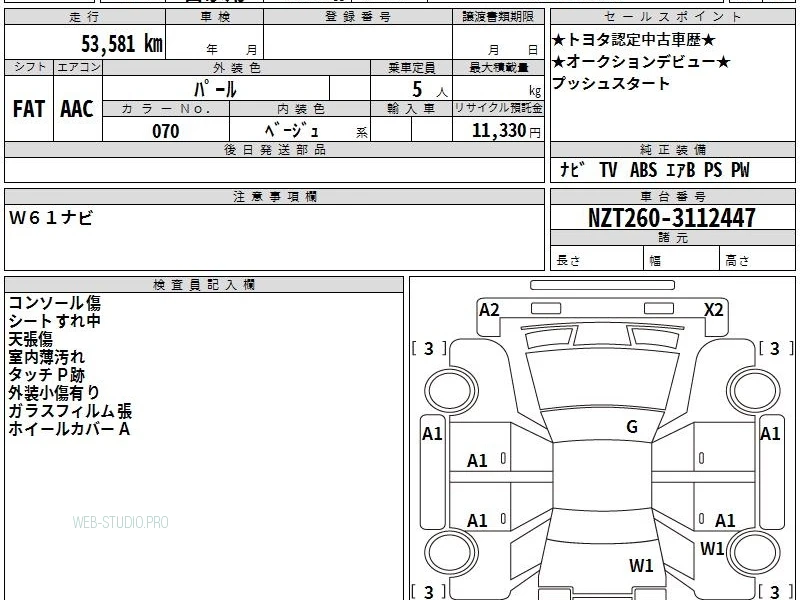This screenshot has height=600, width=800.
Task: Click inspector note ホイールカバーA
Action: pyautogui.click(x=69, y=429)
